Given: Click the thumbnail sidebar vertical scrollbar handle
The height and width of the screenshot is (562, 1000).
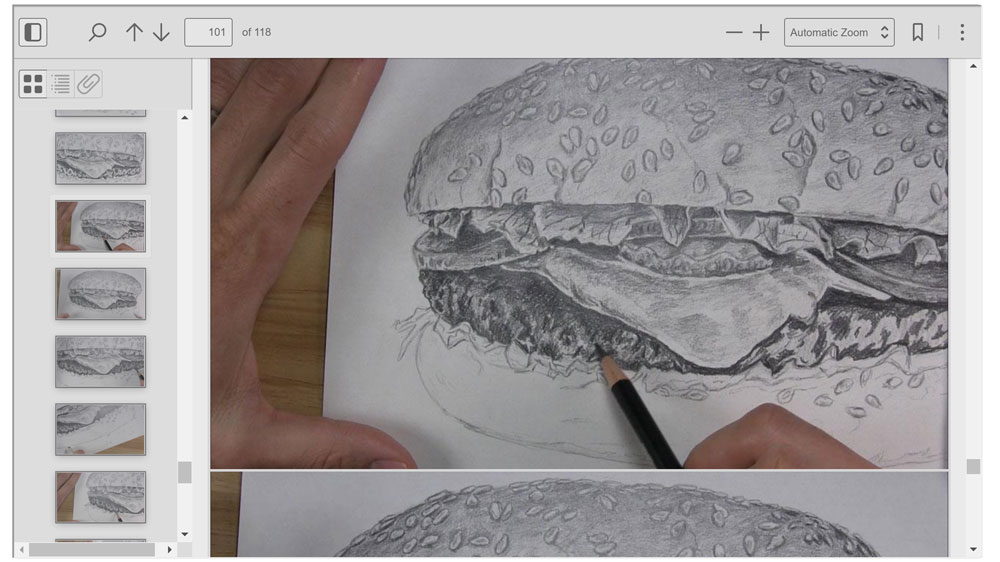Looking at the screenshot, I should [184, 472].
